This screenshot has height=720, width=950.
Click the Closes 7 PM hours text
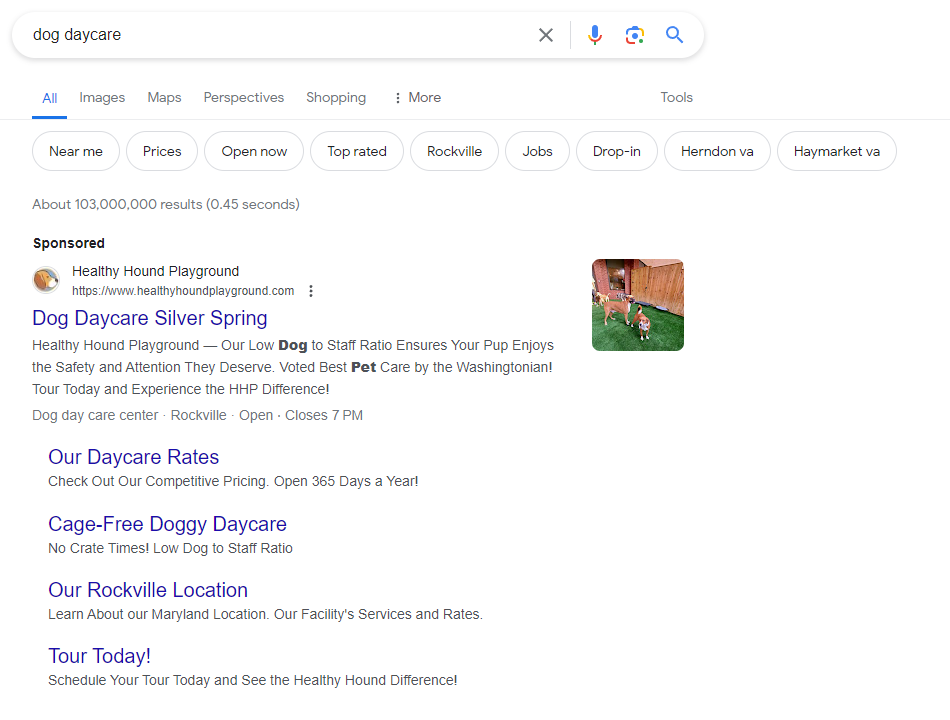tap(324, 415)
